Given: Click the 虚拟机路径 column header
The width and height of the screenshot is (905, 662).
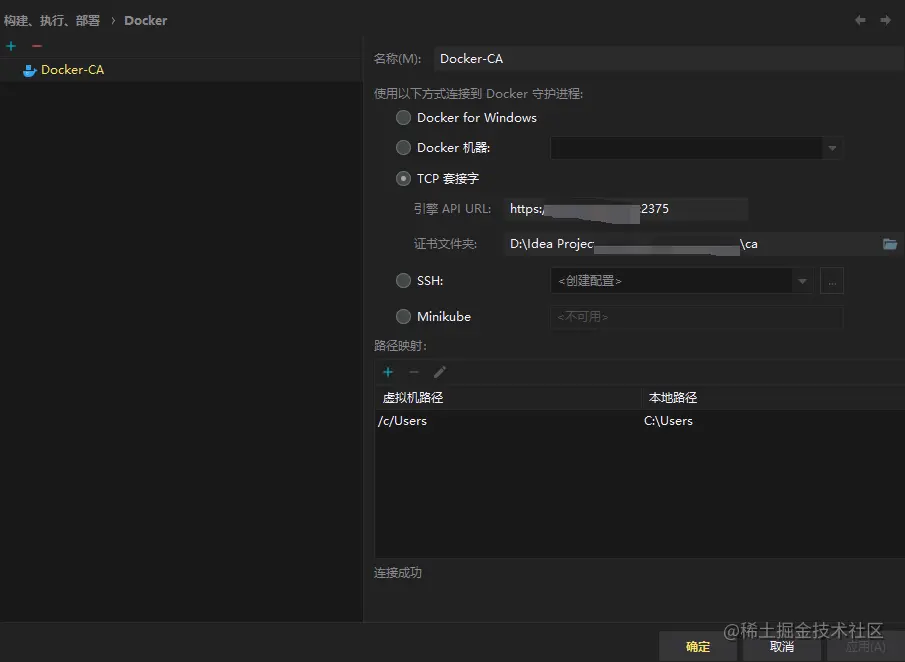Looking at the screenshot, I should (508, 398).
